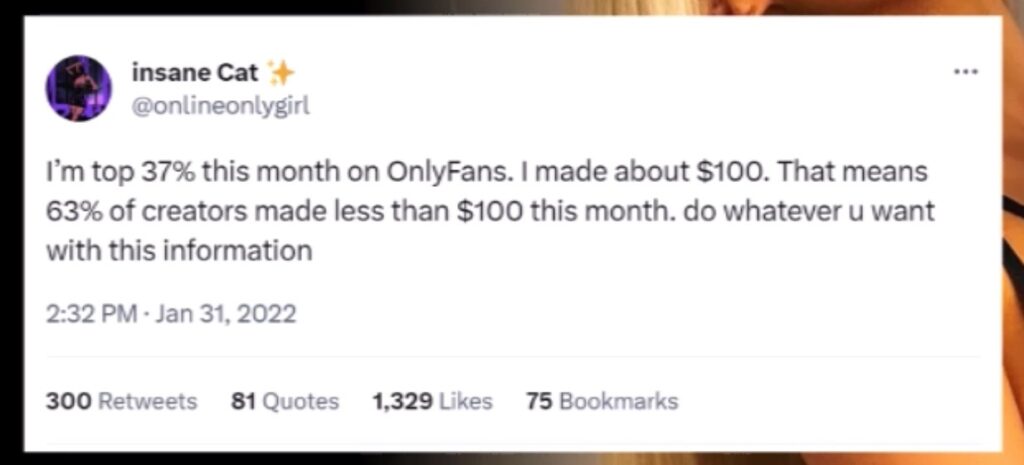
Task: Show the 1,329 Likes list
Action: pos(432,401)
